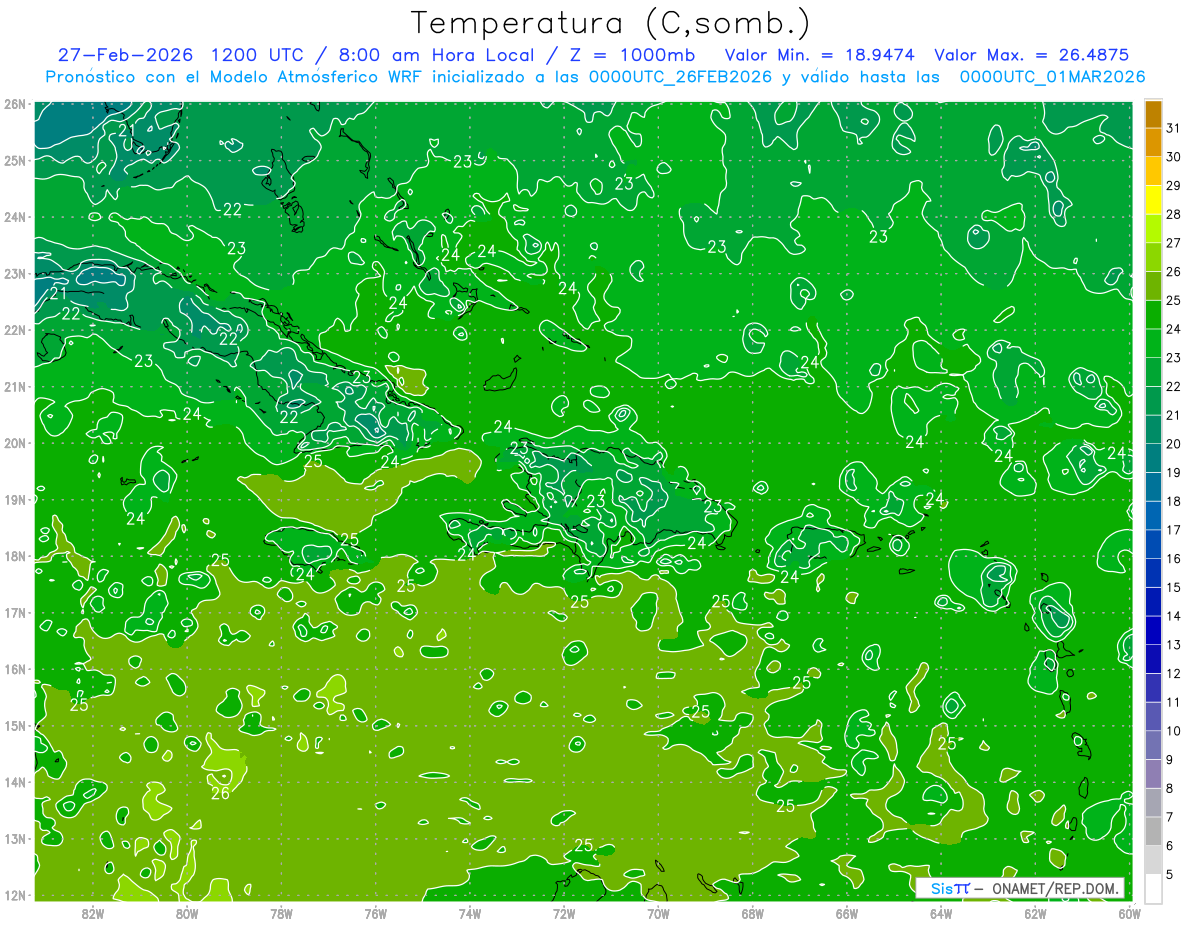Click the "19" value on color scale
Viewport: 1200px width, 927px height.
[x=1173, y=472]
